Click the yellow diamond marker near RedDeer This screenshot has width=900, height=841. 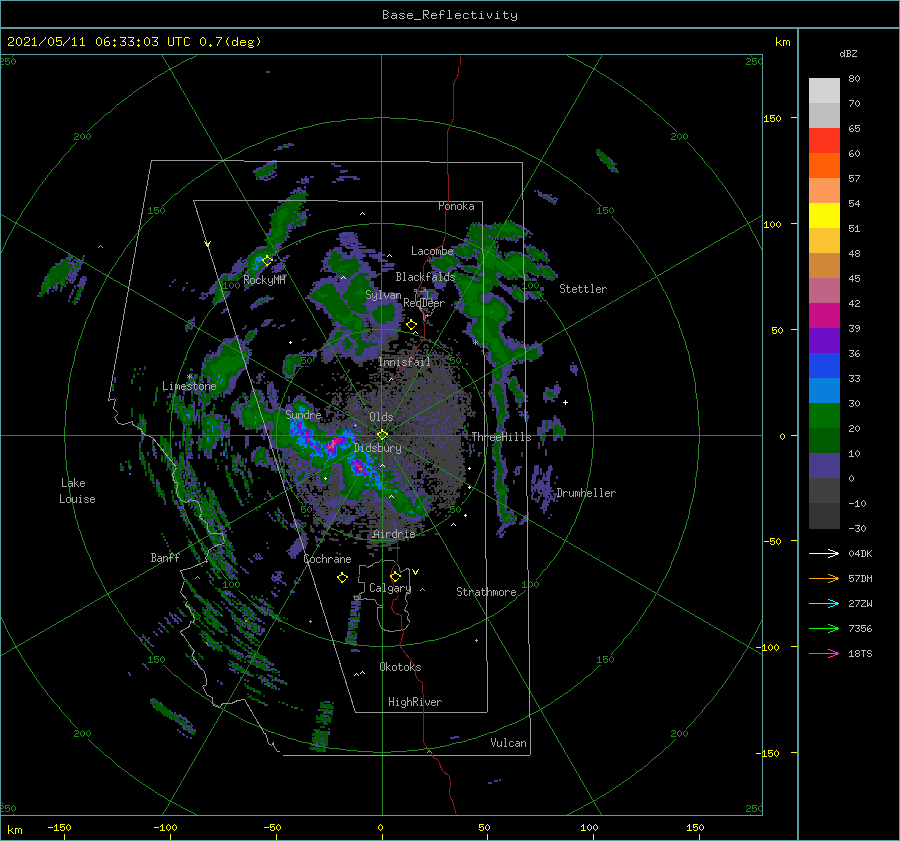411,325
